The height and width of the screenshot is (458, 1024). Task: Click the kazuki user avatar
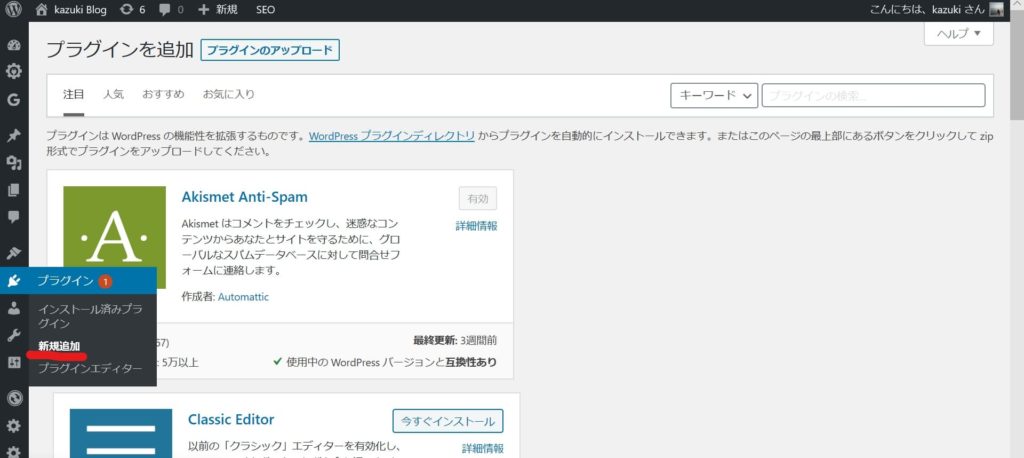pos(996,10)
